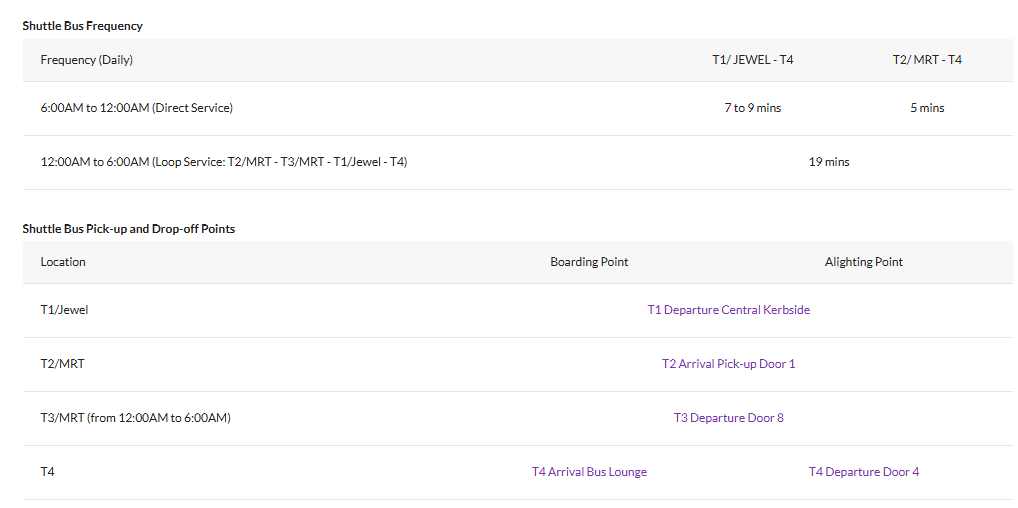Viewport: 1018px width, 508px height.
Task: Open the T4 Arrival Bus Lounge link
Action: [x=589, y=472]
